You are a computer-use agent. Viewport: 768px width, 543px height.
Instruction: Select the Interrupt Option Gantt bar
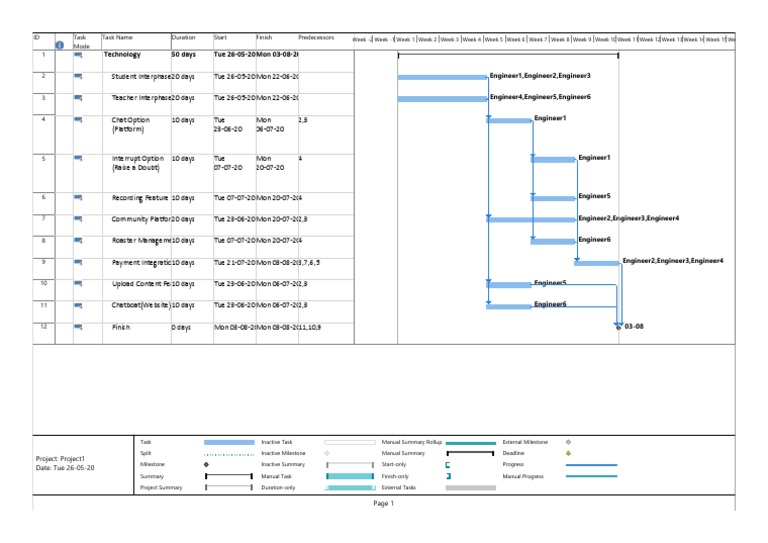pos(554,160)
